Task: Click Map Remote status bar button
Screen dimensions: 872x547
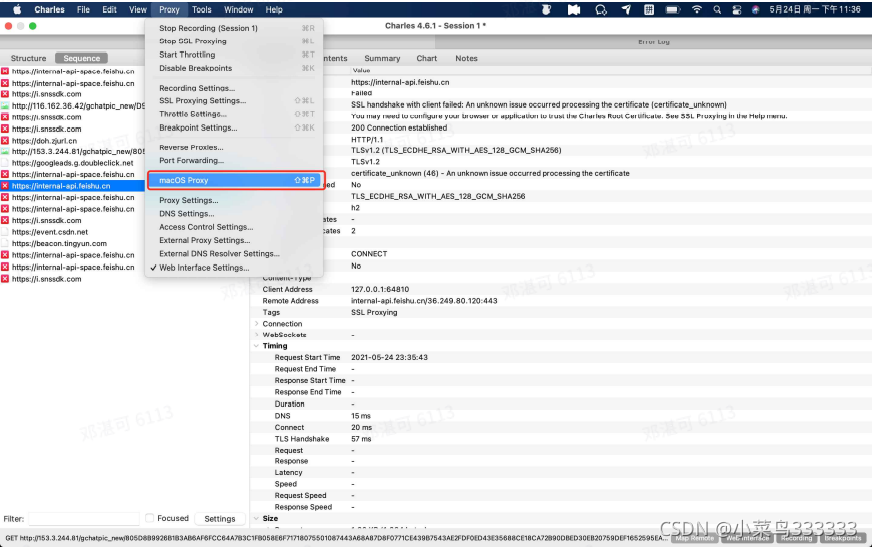Action: [x=695, y=538]
